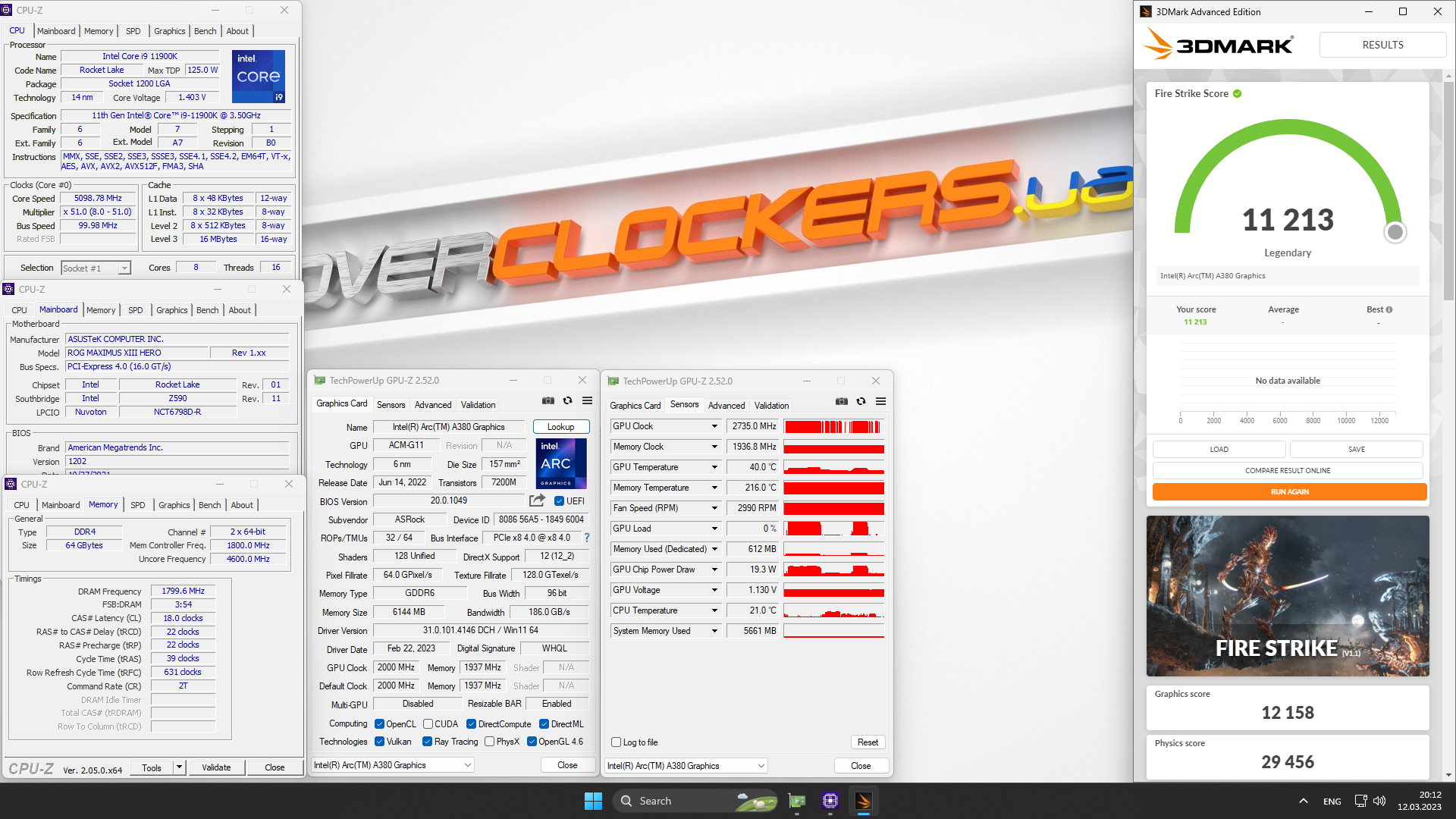The height and width of the screenshot is (819, 1456).
Task: Click RUN AGAIN in 3DMark
Action: 1289,492
